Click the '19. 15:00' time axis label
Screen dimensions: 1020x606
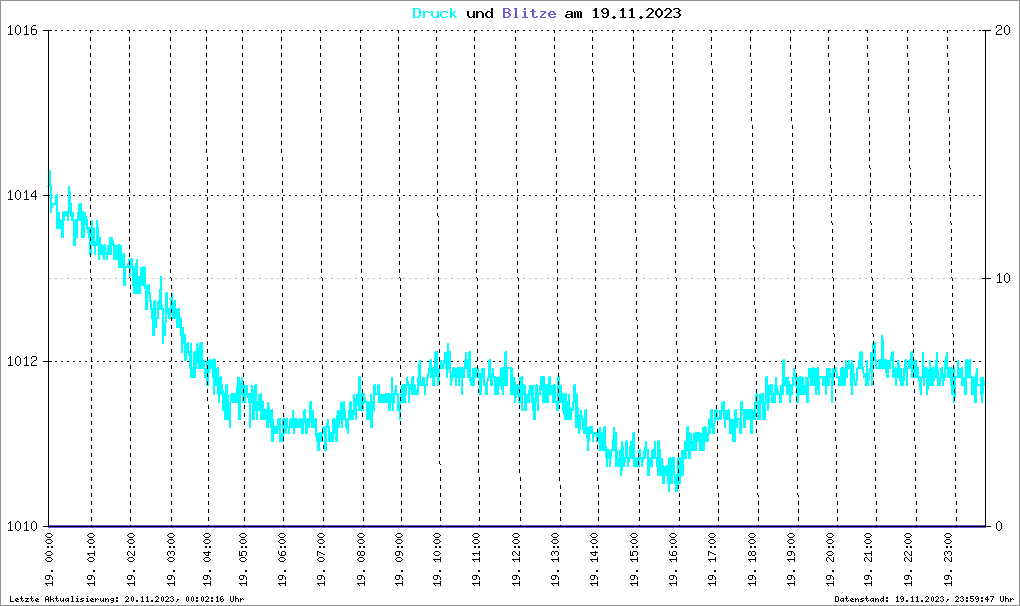point(634,560)
